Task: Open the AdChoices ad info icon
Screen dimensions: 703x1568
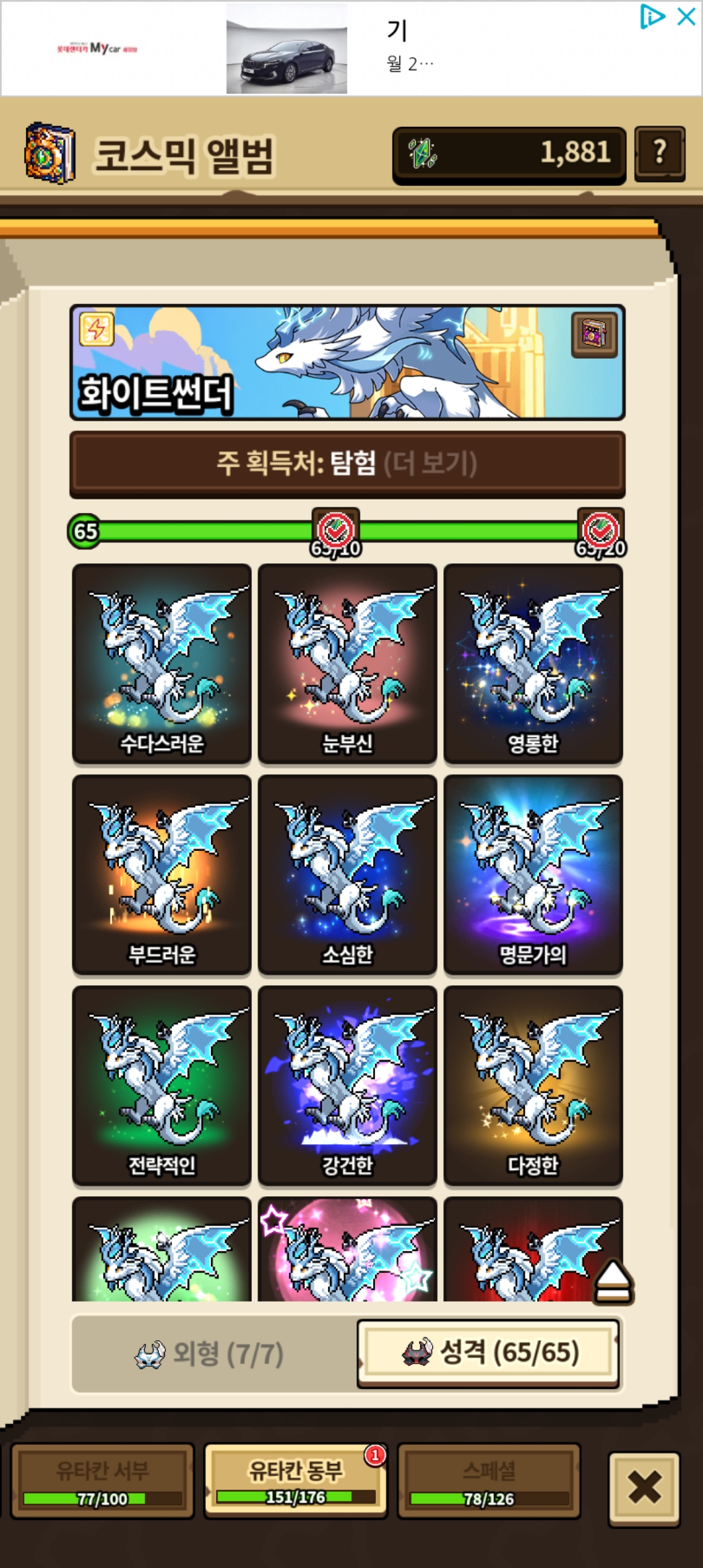Action: [x=652, y=17]
